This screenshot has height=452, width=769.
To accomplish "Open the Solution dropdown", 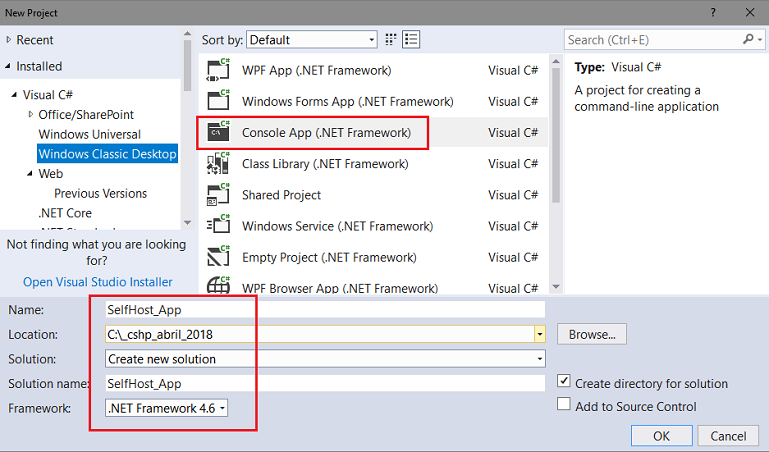I will [325, 359].
